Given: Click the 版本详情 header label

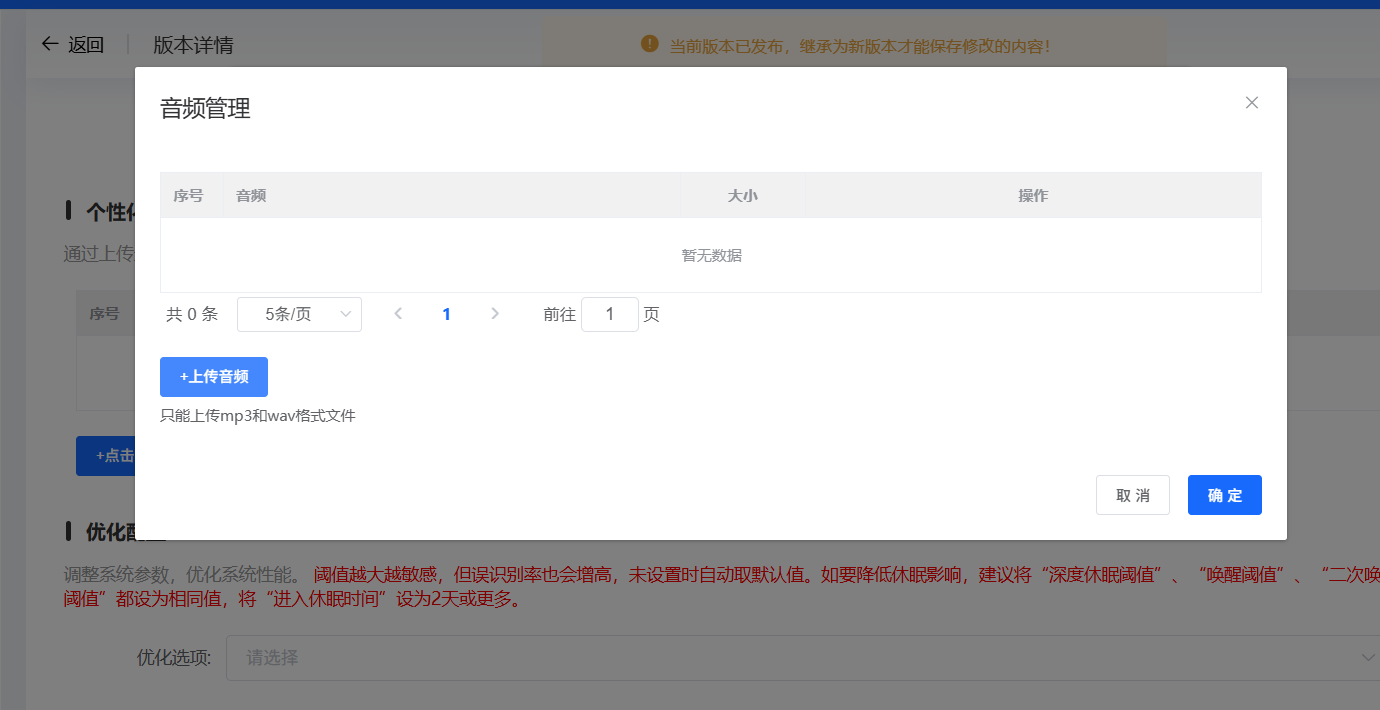Looking at the screenshot, I should 193,44.
